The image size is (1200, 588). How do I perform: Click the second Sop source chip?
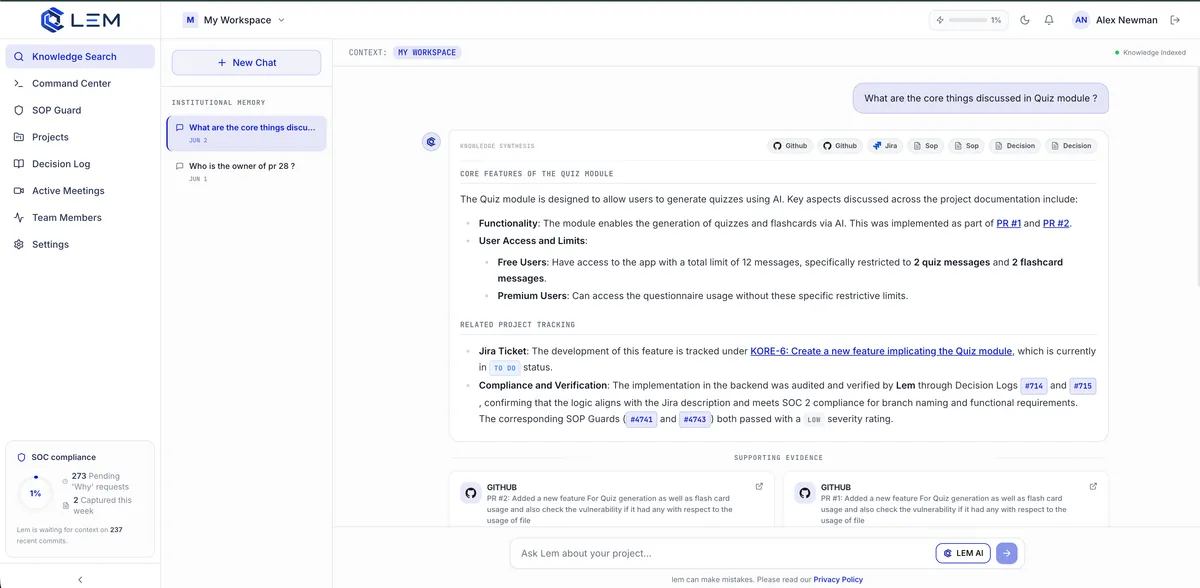[966, 145]
